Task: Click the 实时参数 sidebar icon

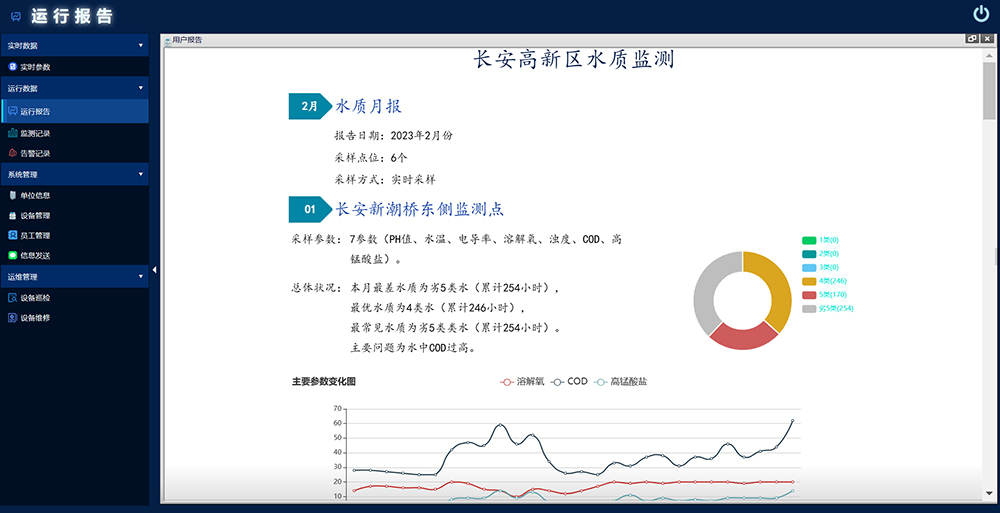Action: 13,66
